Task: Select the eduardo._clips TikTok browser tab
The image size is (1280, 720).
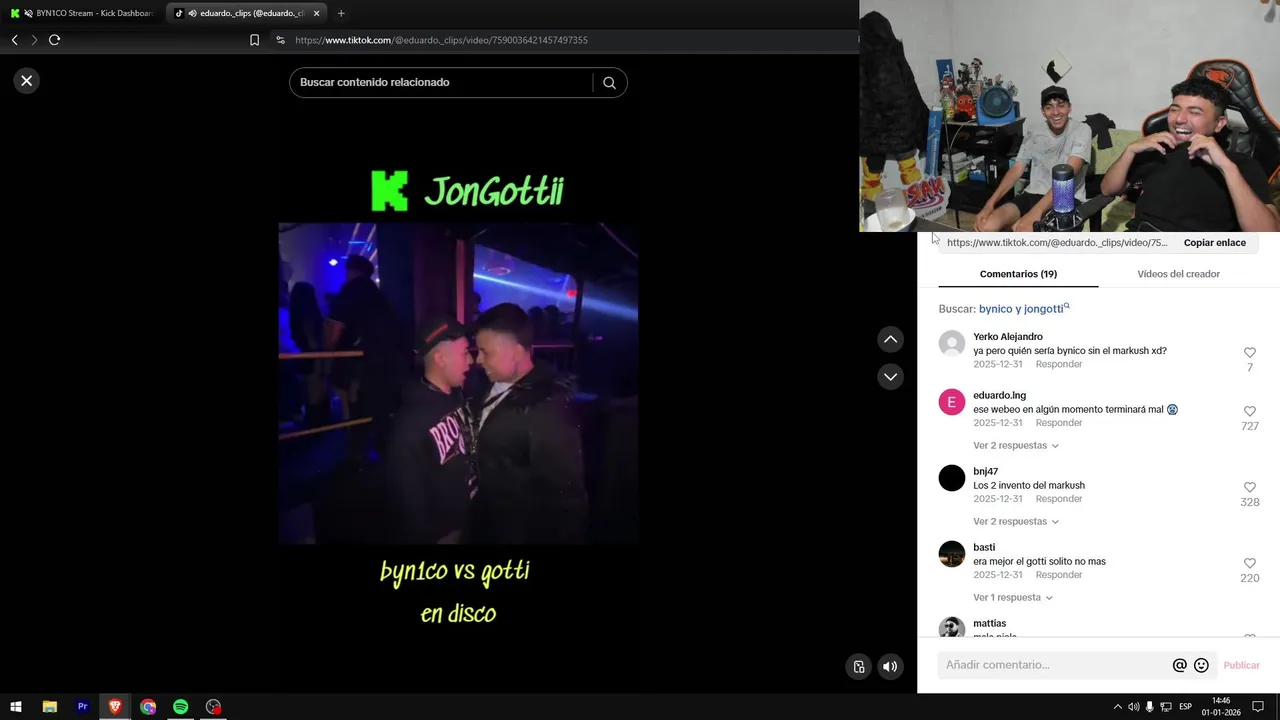Action: tap(245, 13)
